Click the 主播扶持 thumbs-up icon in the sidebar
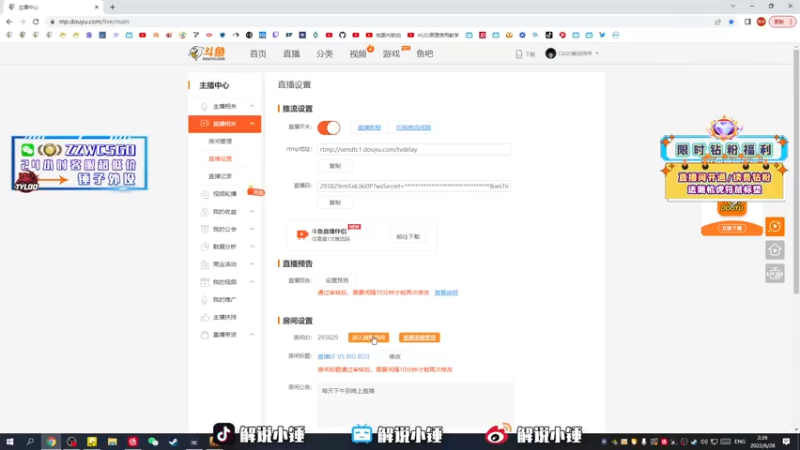The width and height of the screenshot is (800, 450). [x=205, y=317]
